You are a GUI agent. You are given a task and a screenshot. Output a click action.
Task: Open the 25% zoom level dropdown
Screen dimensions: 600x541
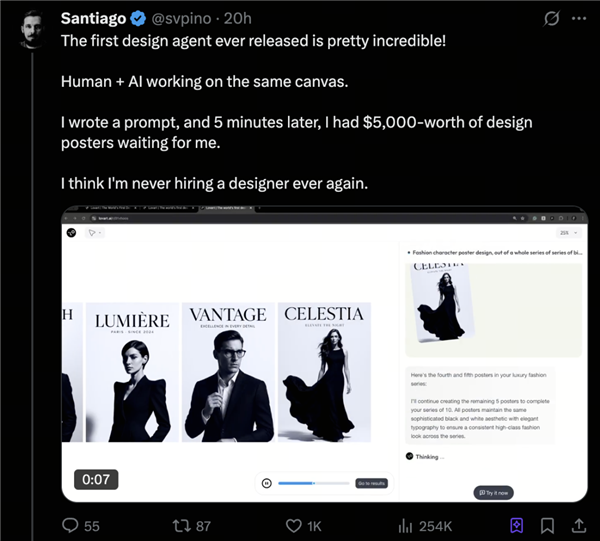click(x=565, y=232)
